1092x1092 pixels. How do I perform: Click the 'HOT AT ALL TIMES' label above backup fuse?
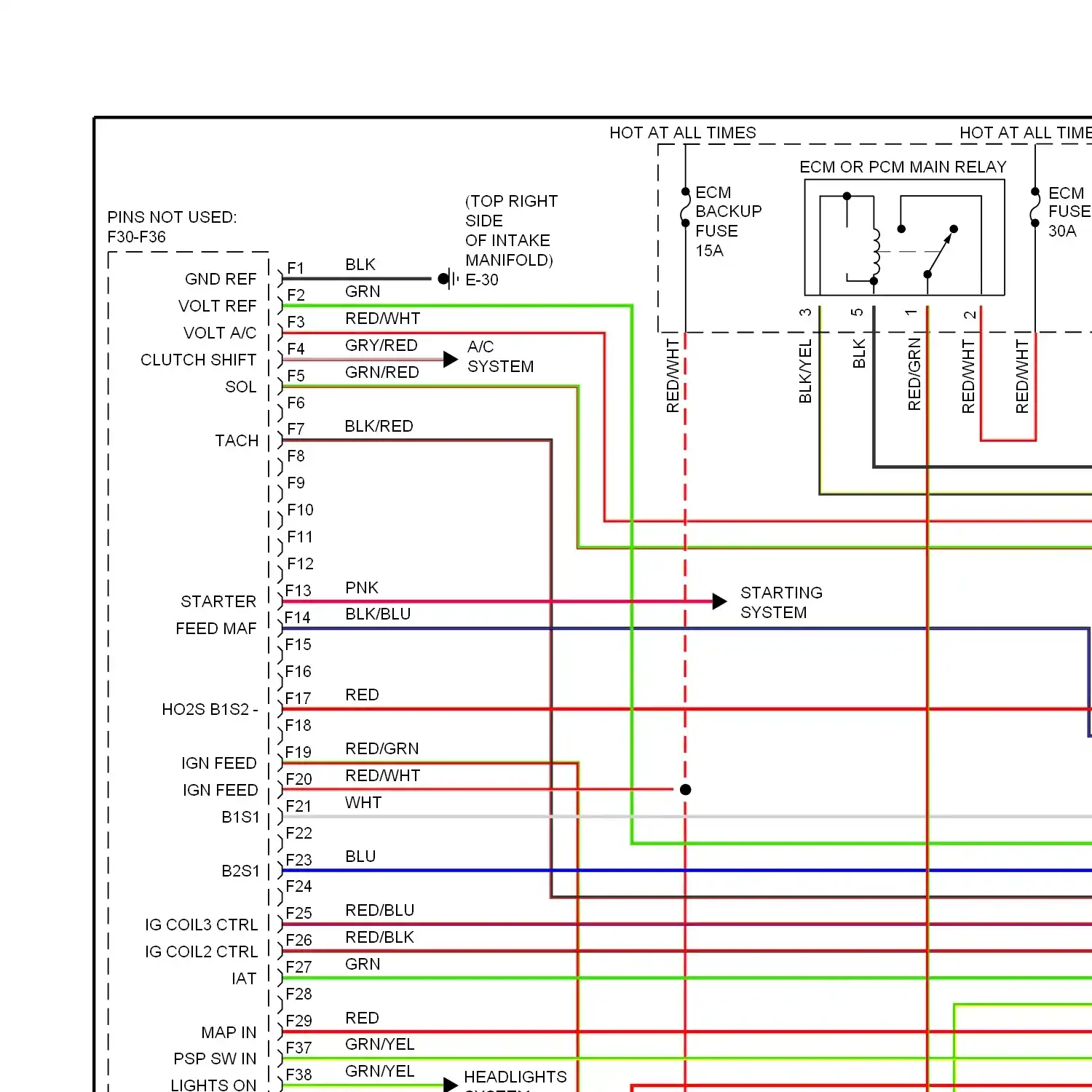click(x=683, y=132)
